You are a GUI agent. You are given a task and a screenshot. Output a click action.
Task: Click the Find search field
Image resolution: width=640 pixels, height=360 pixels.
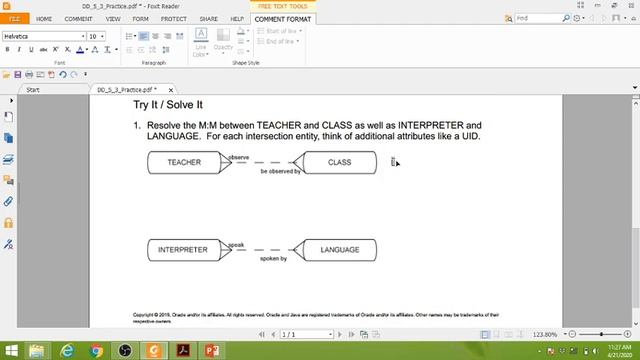pos(538,18)
